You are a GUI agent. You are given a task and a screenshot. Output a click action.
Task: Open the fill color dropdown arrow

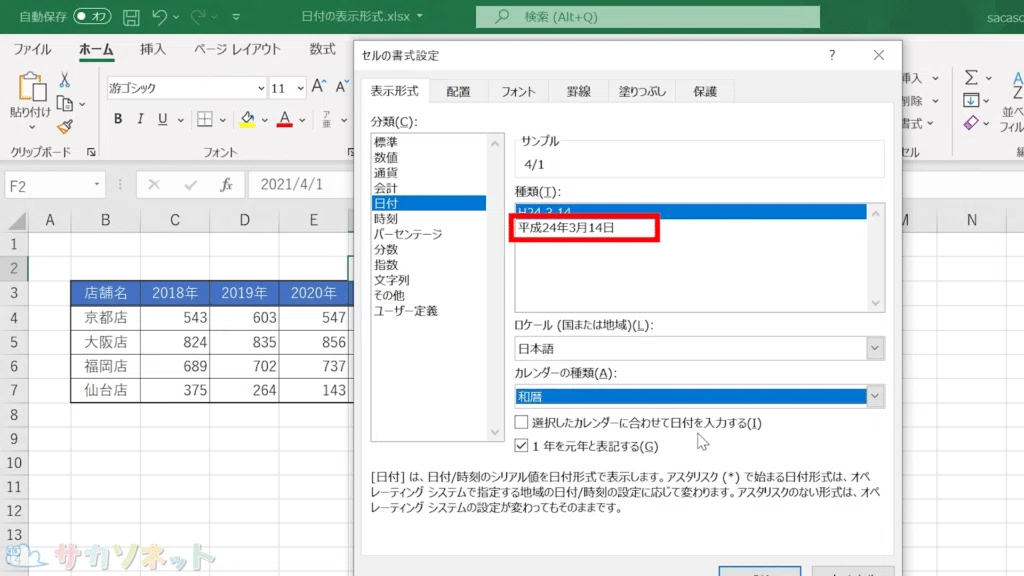[264, 120]
